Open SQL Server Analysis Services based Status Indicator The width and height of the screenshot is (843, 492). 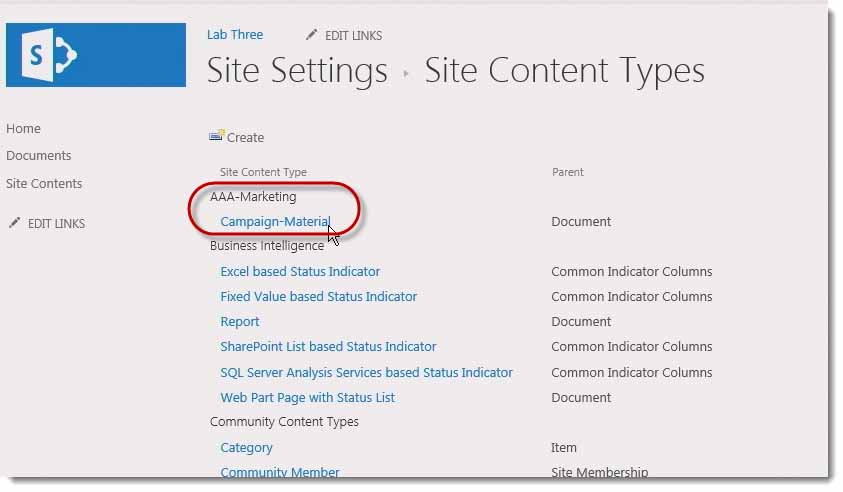(366, 373)
